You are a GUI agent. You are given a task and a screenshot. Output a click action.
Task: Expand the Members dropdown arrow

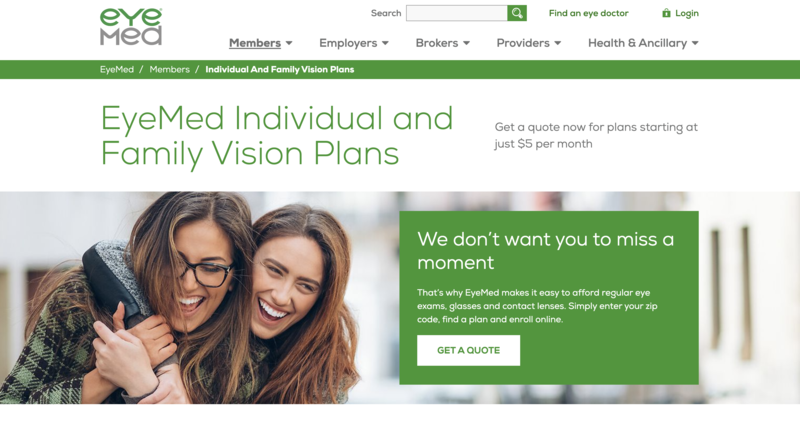(289, 43)
